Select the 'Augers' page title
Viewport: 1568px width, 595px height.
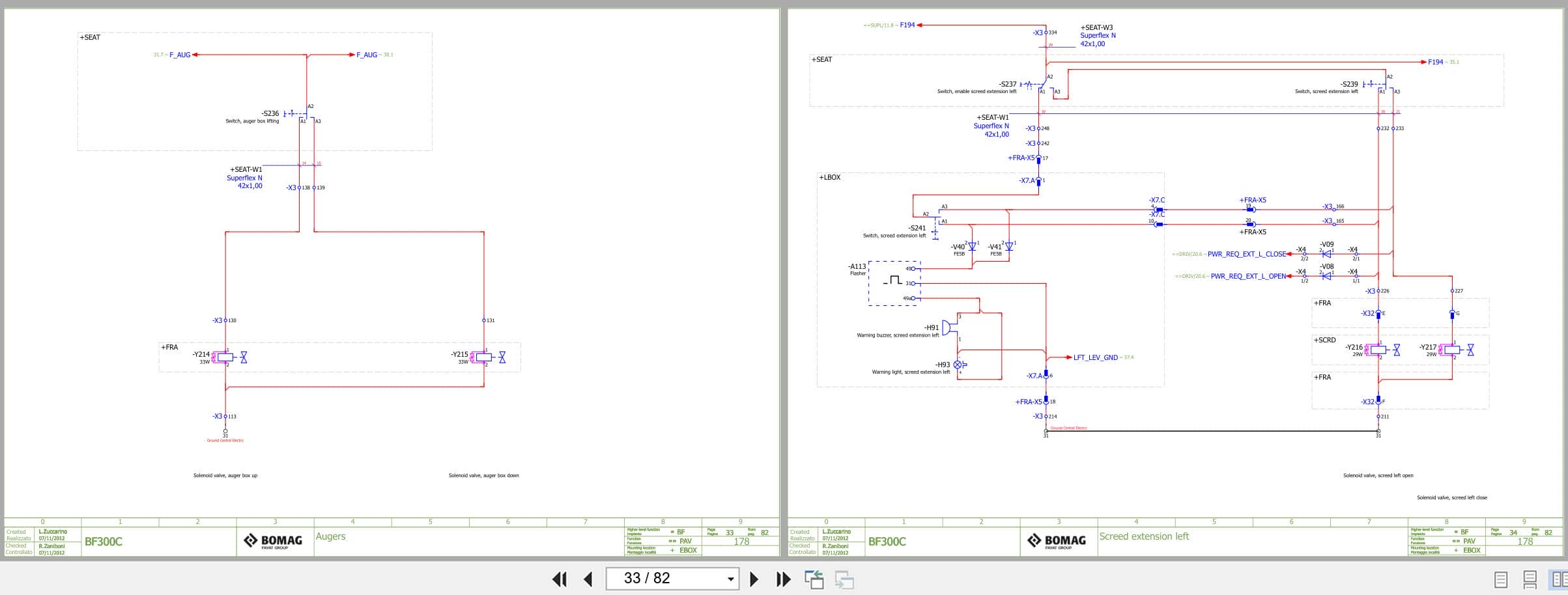330,536
